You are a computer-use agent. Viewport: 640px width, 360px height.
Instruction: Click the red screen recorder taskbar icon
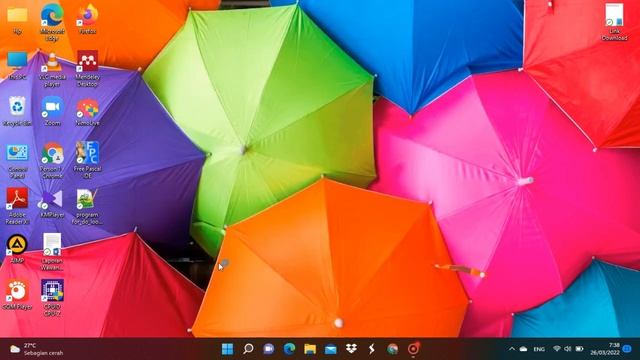[x=413, y=349]
